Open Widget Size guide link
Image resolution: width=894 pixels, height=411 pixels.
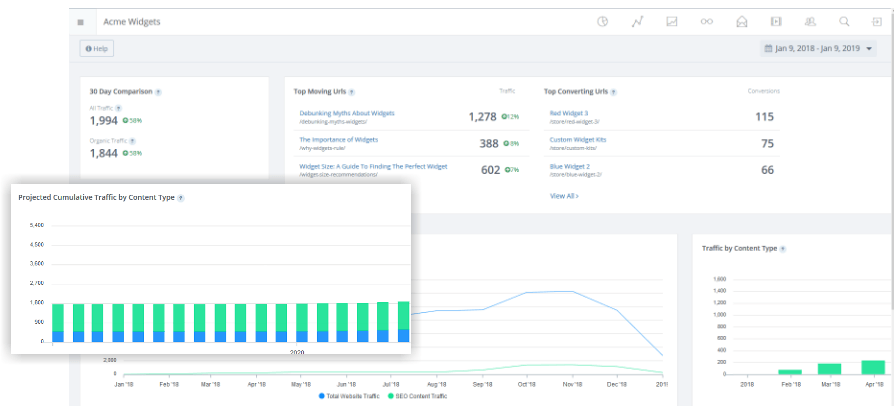click(373, 166)
